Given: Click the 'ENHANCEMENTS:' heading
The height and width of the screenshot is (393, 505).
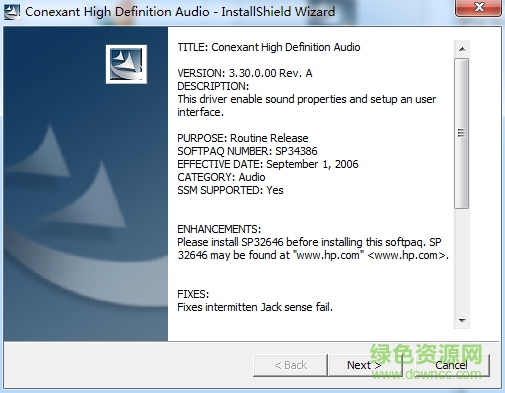Looking at the screenshot, I should (219, 229).
